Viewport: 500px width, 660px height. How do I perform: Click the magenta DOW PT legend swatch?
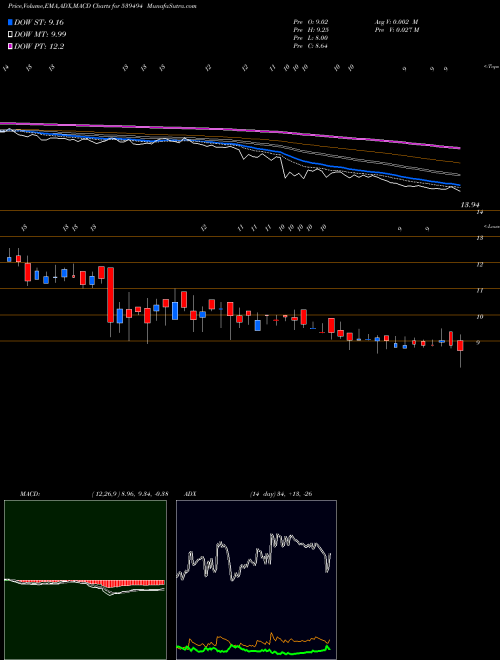click(10, 47)
